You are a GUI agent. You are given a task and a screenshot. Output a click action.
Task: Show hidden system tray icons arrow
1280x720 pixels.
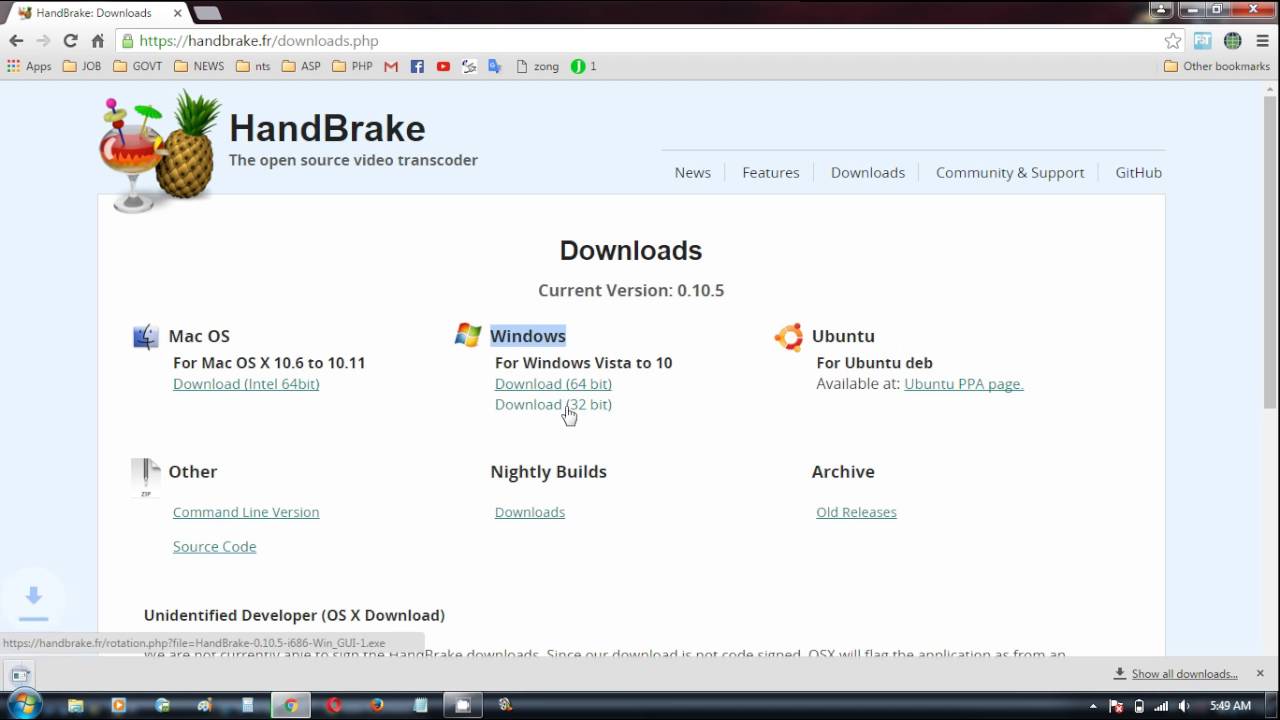(1094, 706)
